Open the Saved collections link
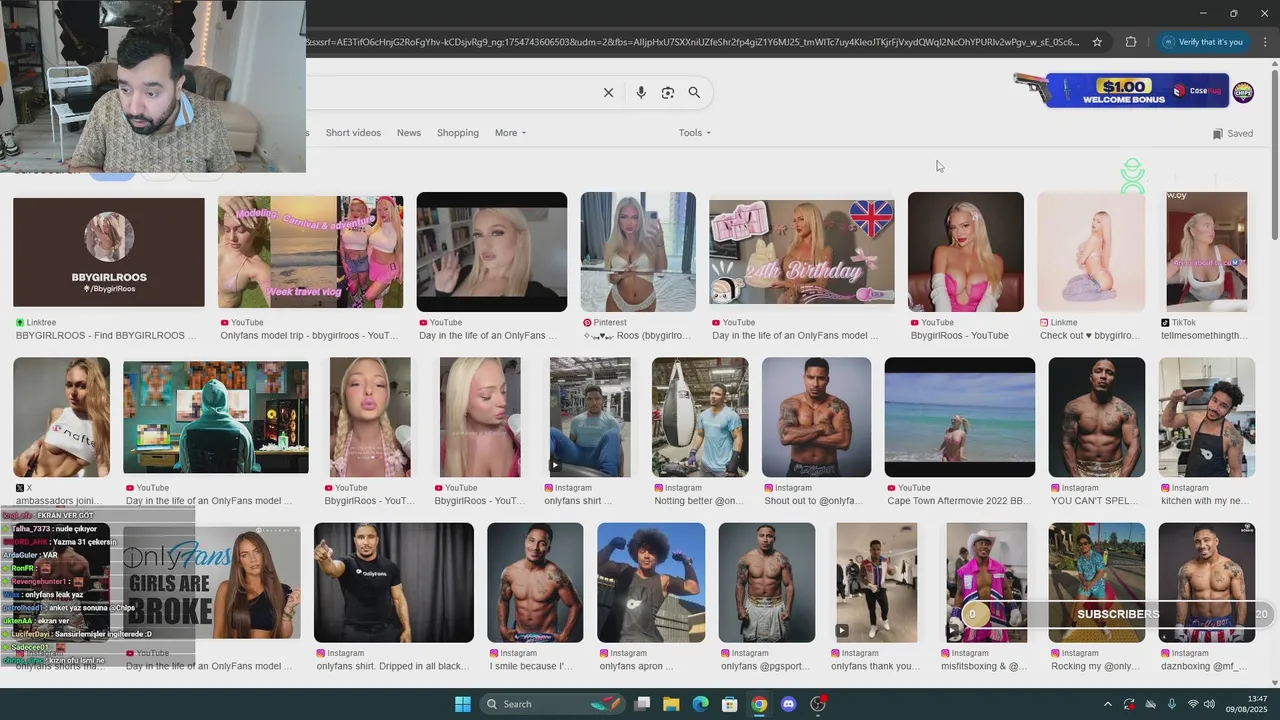This screenshot has width=1280, height=720. pyautogui.click(x=1232, y=133)
